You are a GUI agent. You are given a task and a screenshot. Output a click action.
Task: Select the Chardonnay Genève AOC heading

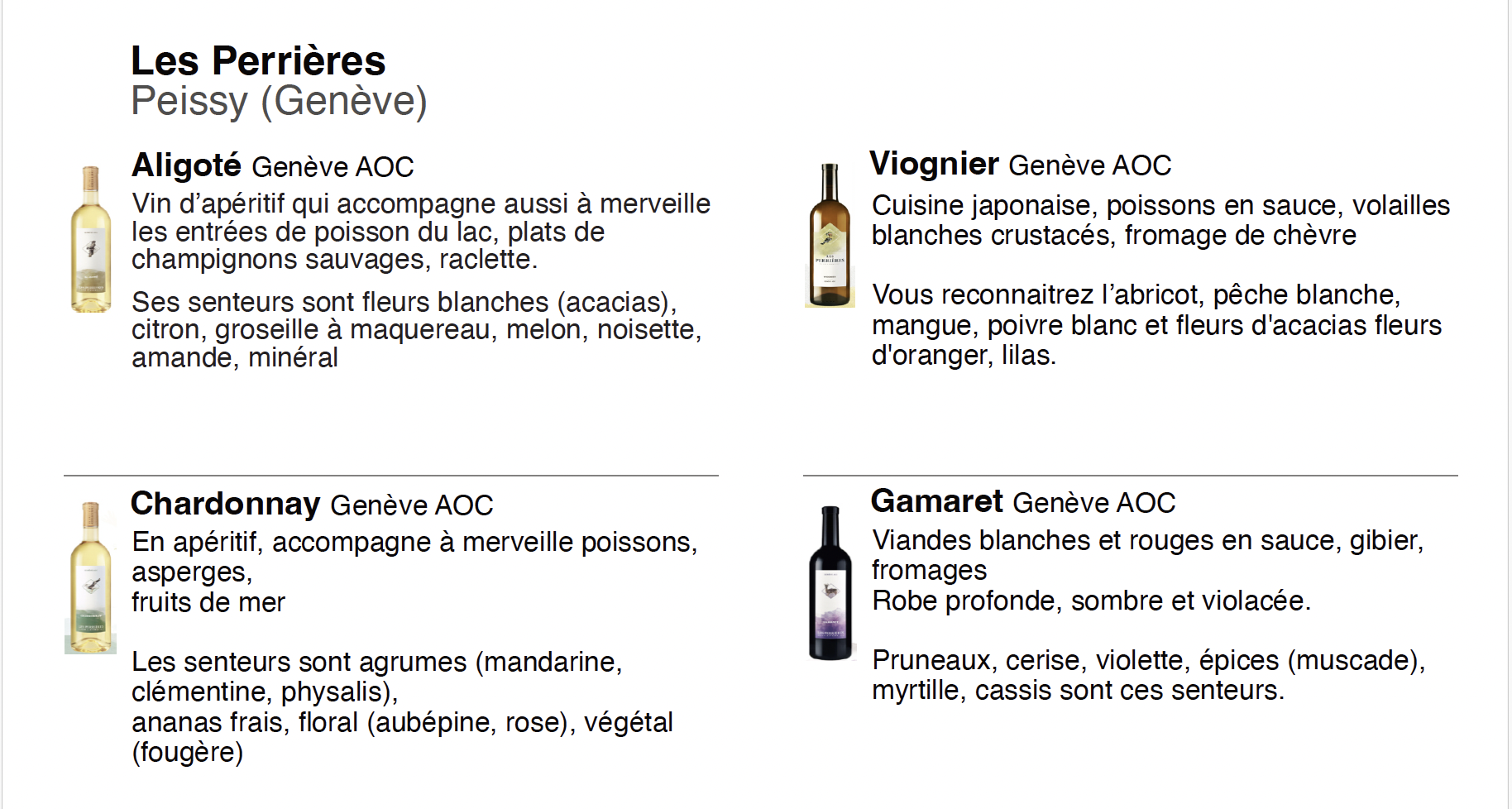312,504
